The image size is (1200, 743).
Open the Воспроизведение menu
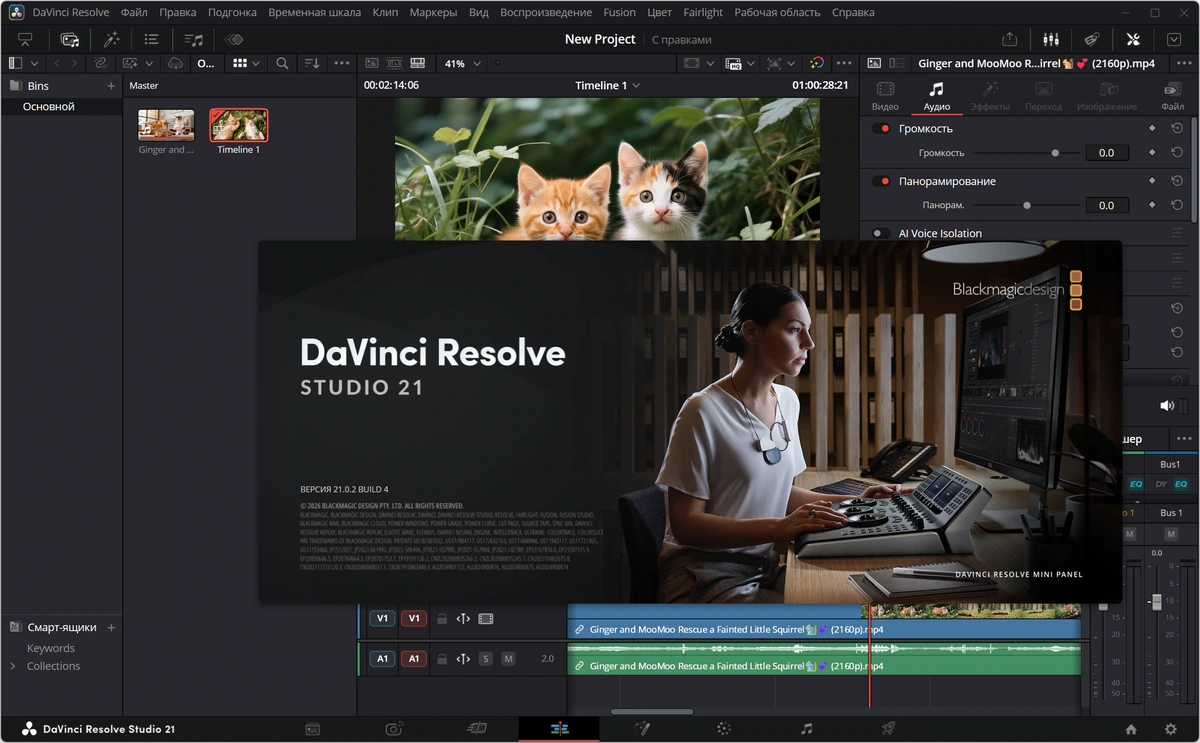[545, 12]
